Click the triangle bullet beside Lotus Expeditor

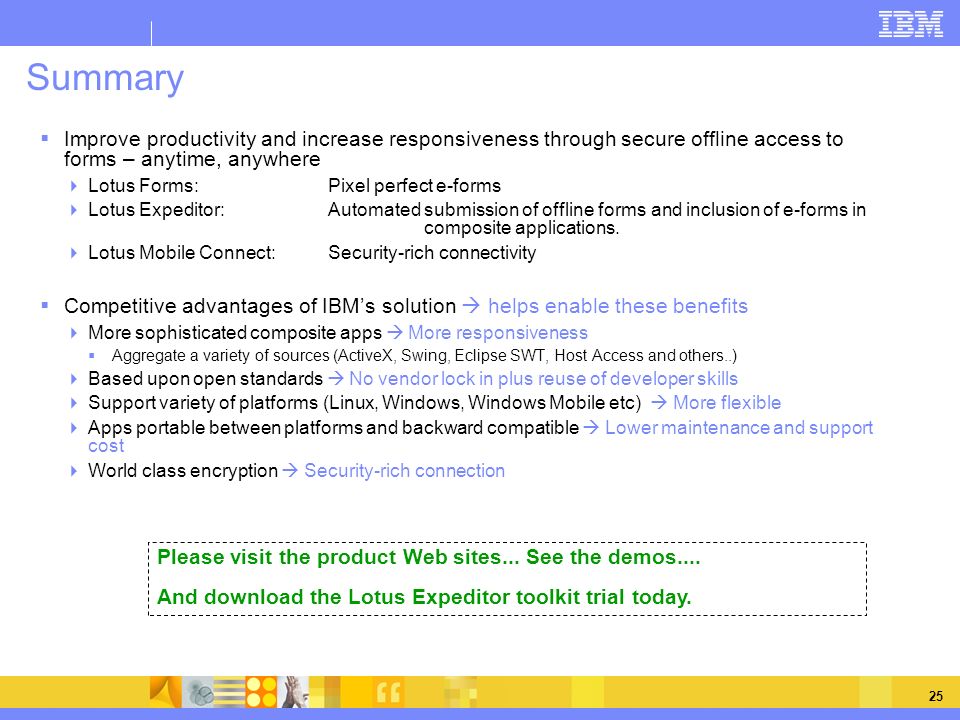point(73,210)
